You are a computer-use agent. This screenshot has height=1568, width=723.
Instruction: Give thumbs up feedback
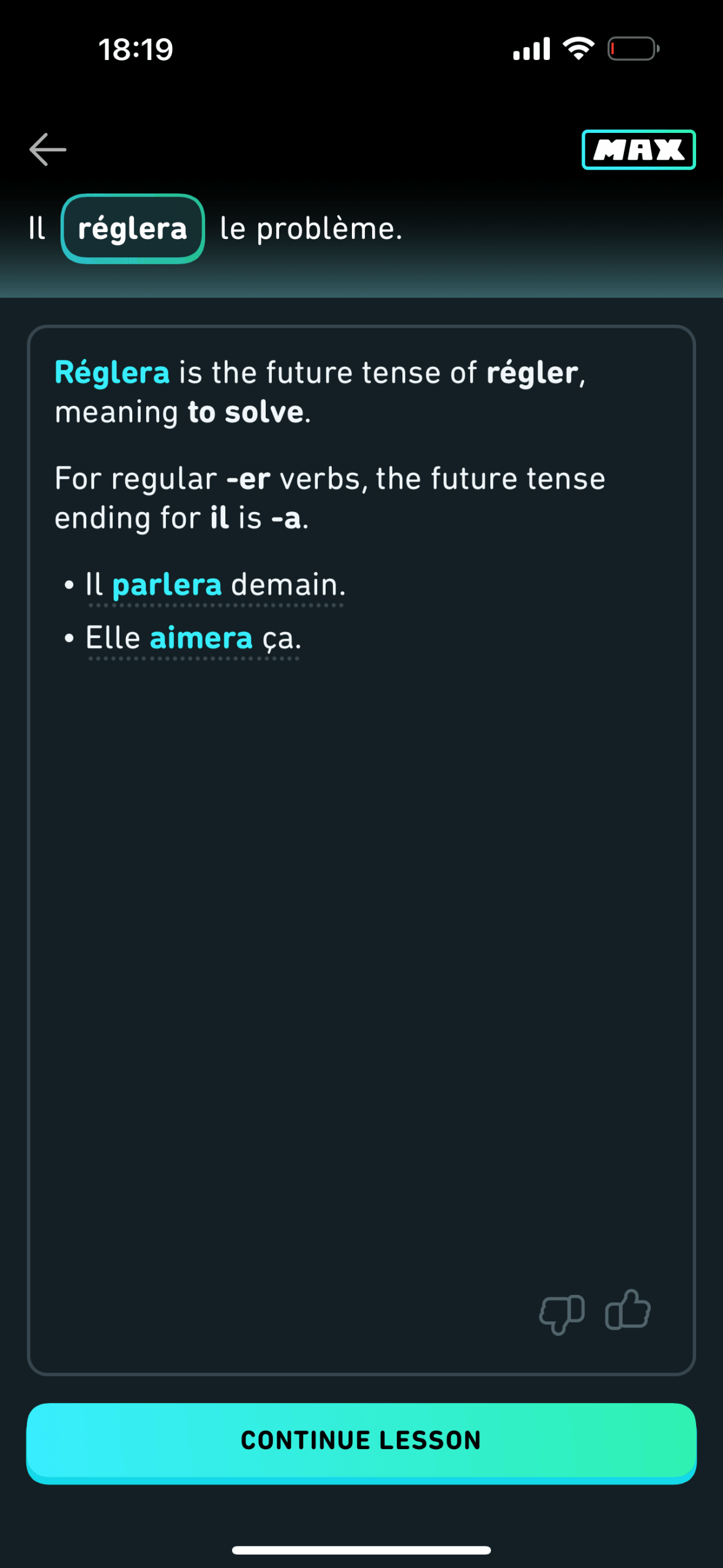pyautogui.click(x=627, y=1311)
